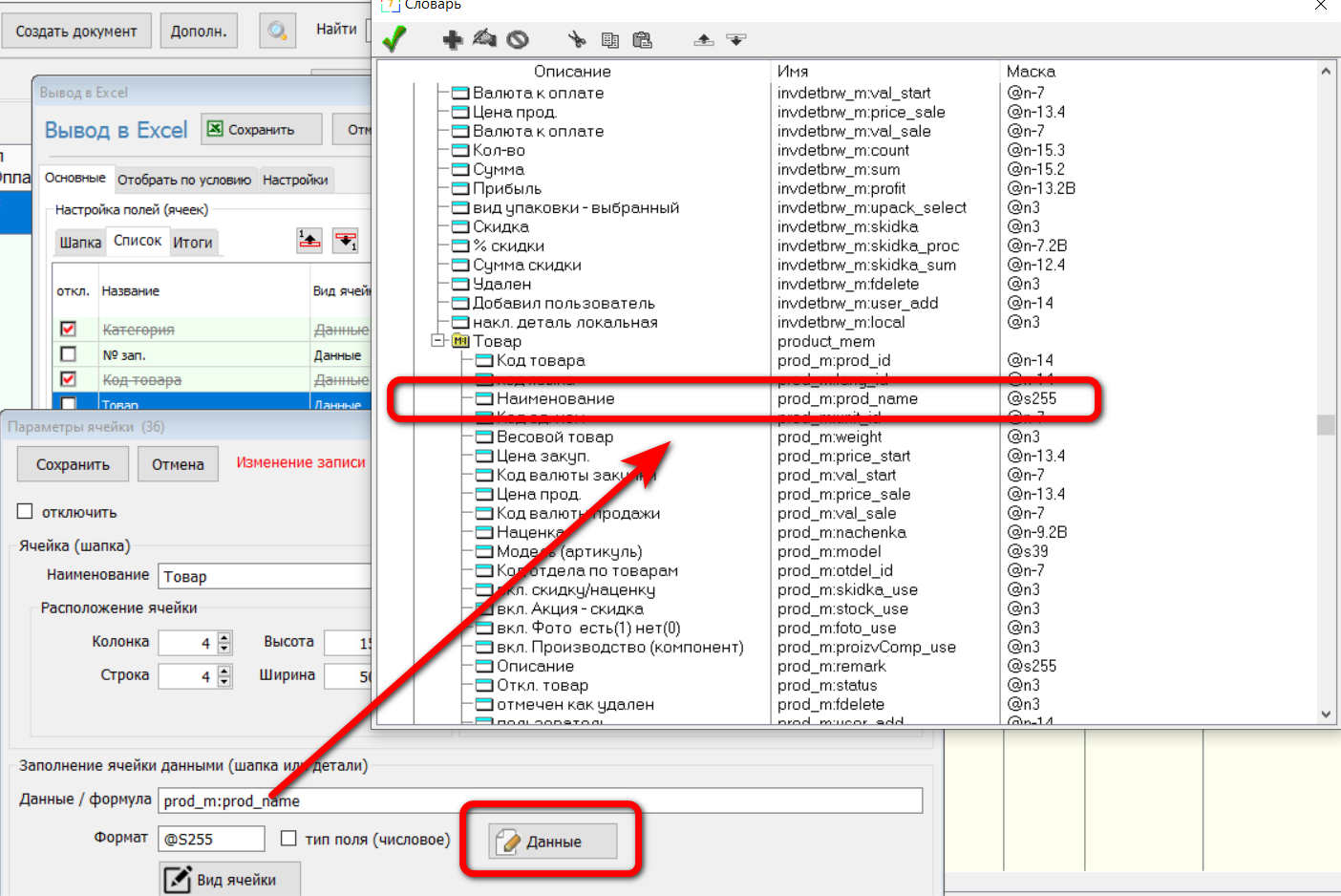1341x896 pixels.
Task: Click the dictionary vertical scrollbar thumb
Action: point(1325,424)
